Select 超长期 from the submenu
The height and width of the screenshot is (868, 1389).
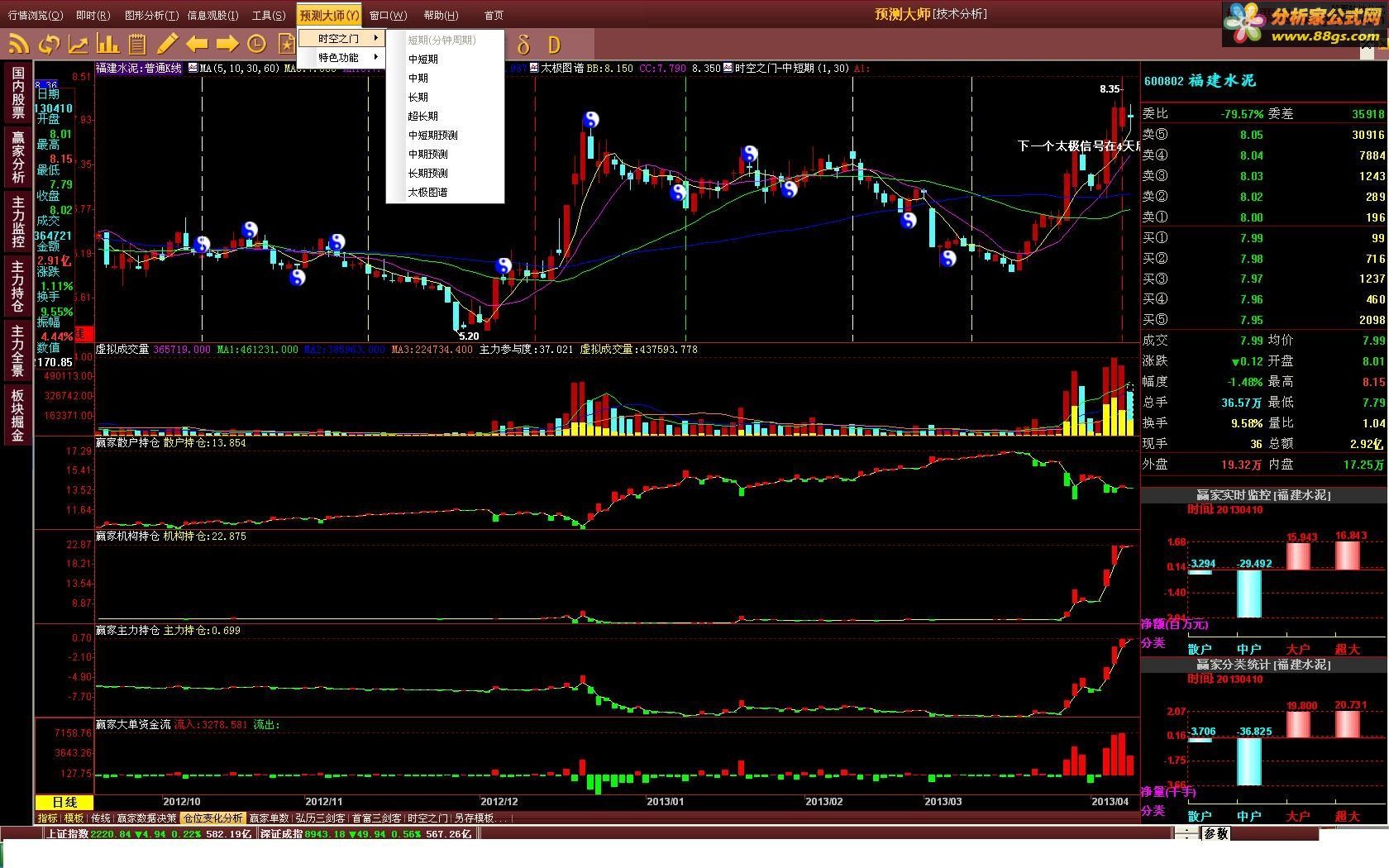[445, 116]
